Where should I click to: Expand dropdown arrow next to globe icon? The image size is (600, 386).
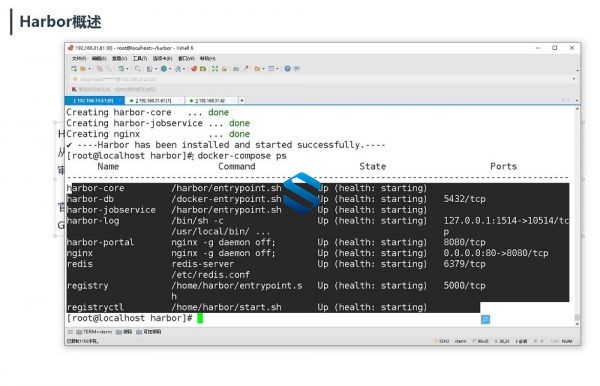[170, 69]
